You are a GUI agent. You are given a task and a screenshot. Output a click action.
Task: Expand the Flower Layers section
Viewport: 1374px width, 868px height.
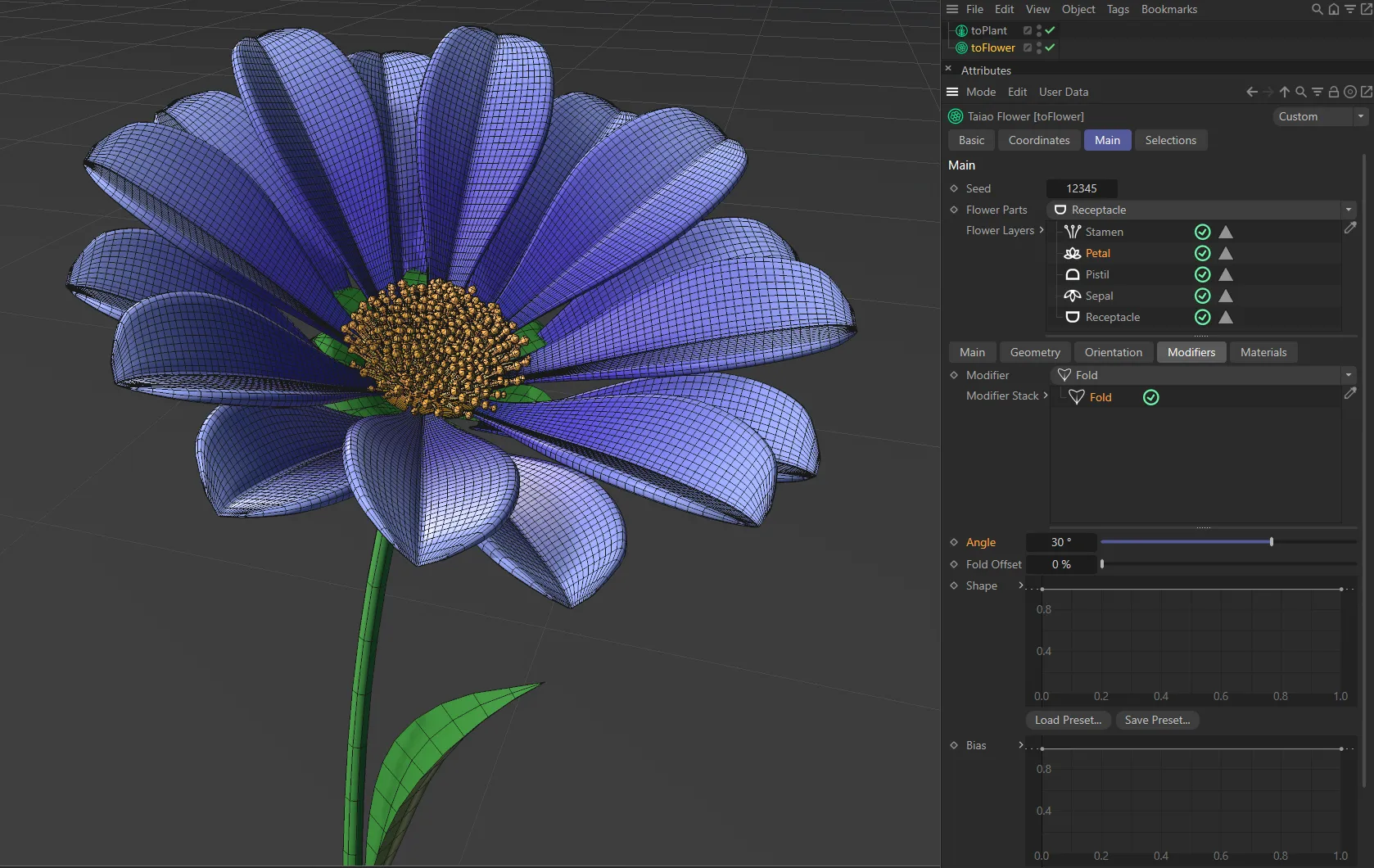[x=1041, y=230]
